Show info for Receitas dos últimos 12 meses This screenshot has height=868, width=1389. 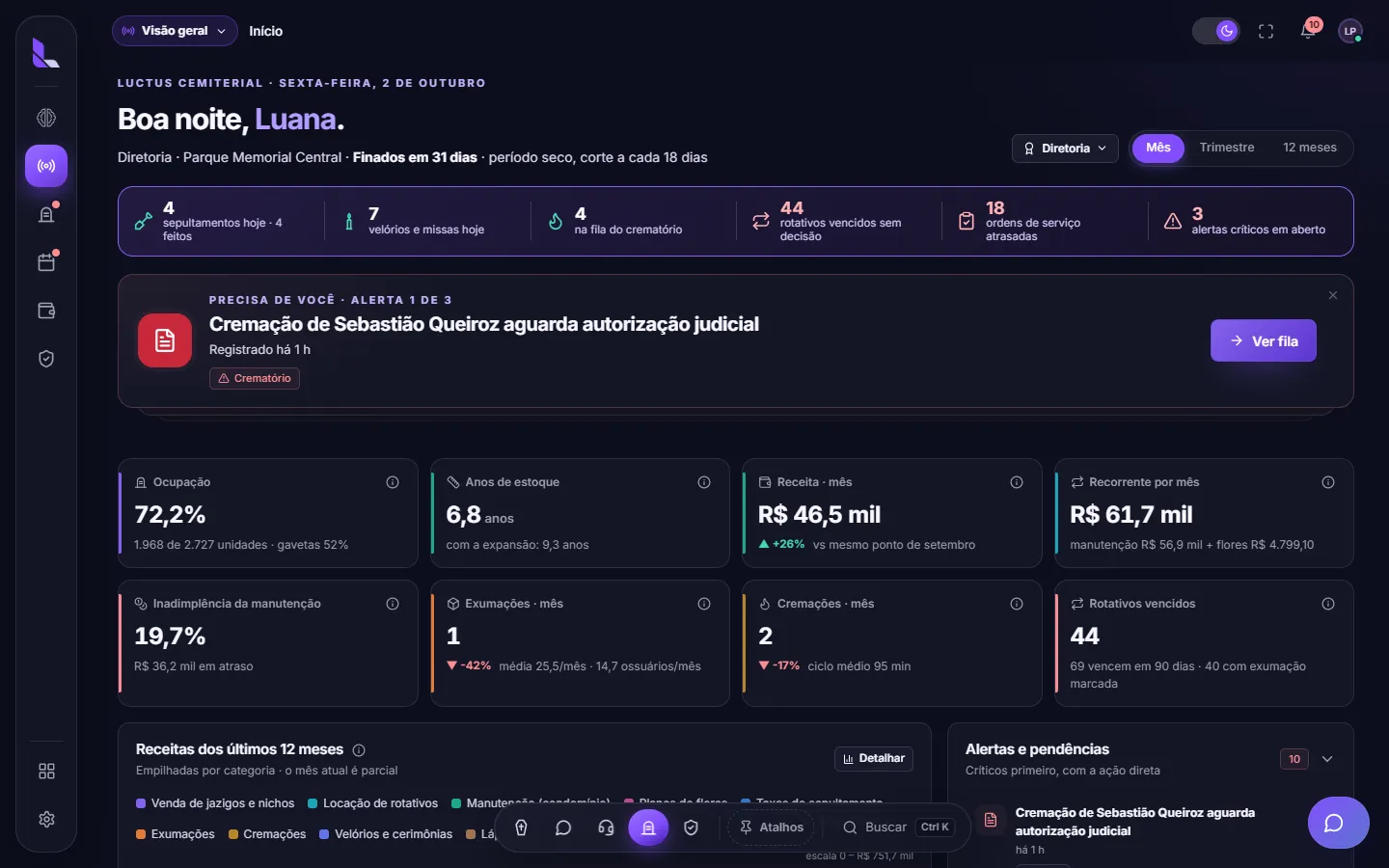[359, 750]
